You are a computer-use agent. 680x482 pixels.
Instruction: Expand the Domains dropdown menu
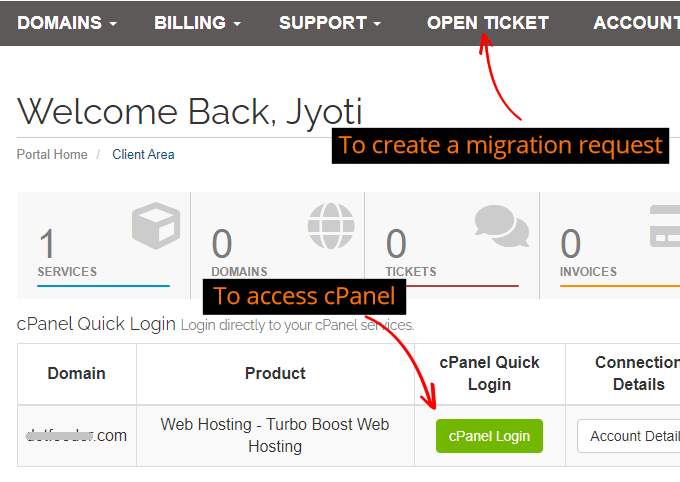click(67, 22)
